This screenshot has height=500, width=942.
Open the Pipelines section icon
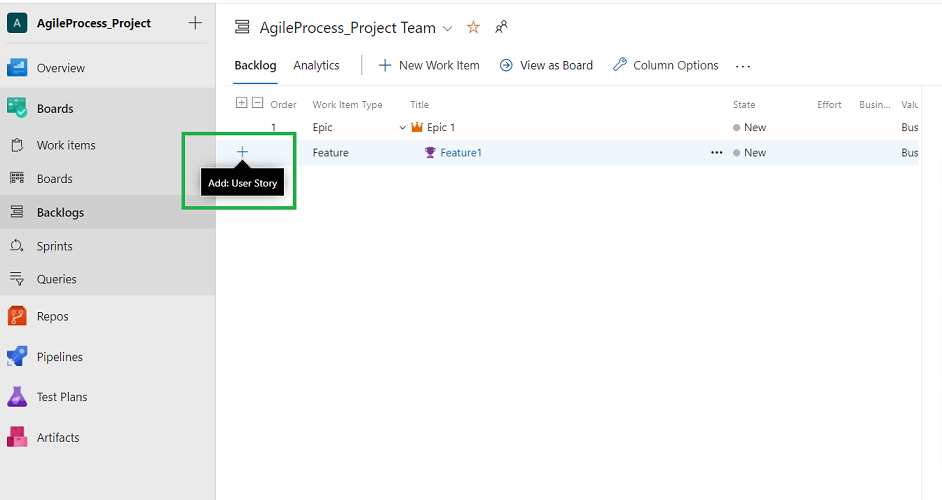coord(17,357)
